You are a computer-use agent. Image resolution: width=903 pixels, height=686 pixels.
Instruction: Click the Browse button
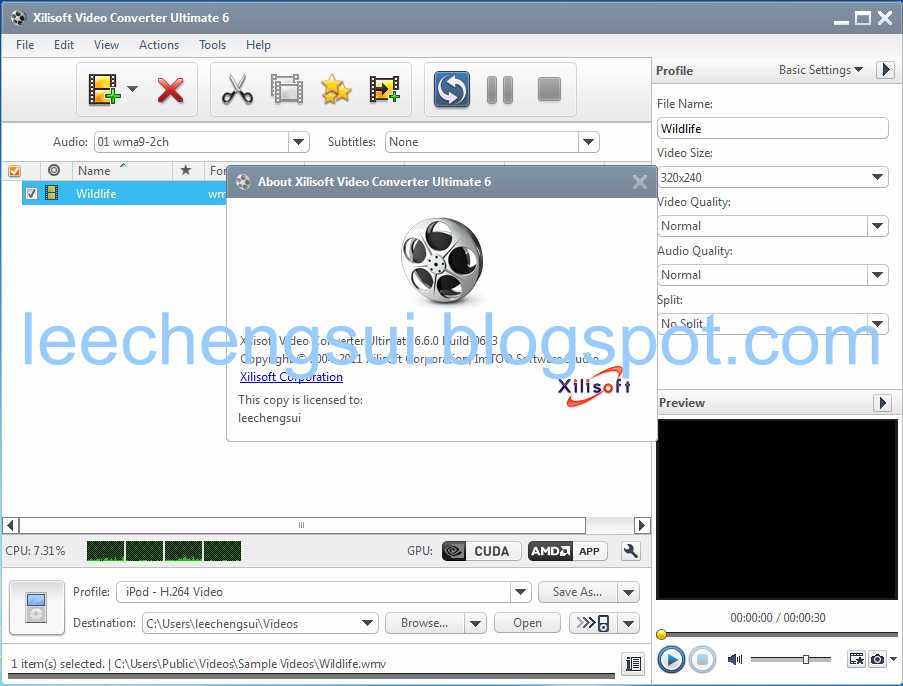click(424, 623)
